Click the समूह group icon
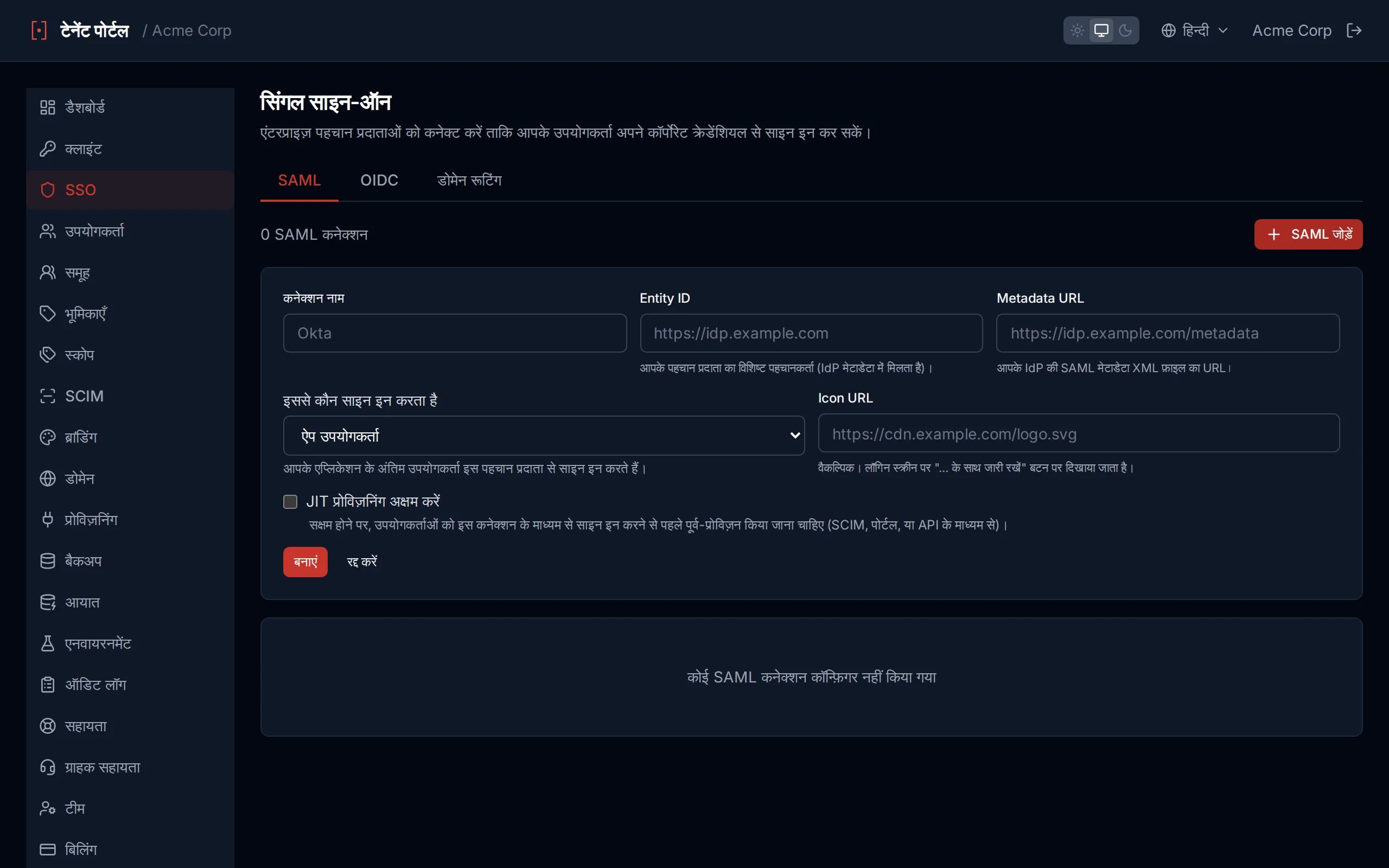Image resolution: width=1389 pixels, height=868 pixels. coord(48,273)
